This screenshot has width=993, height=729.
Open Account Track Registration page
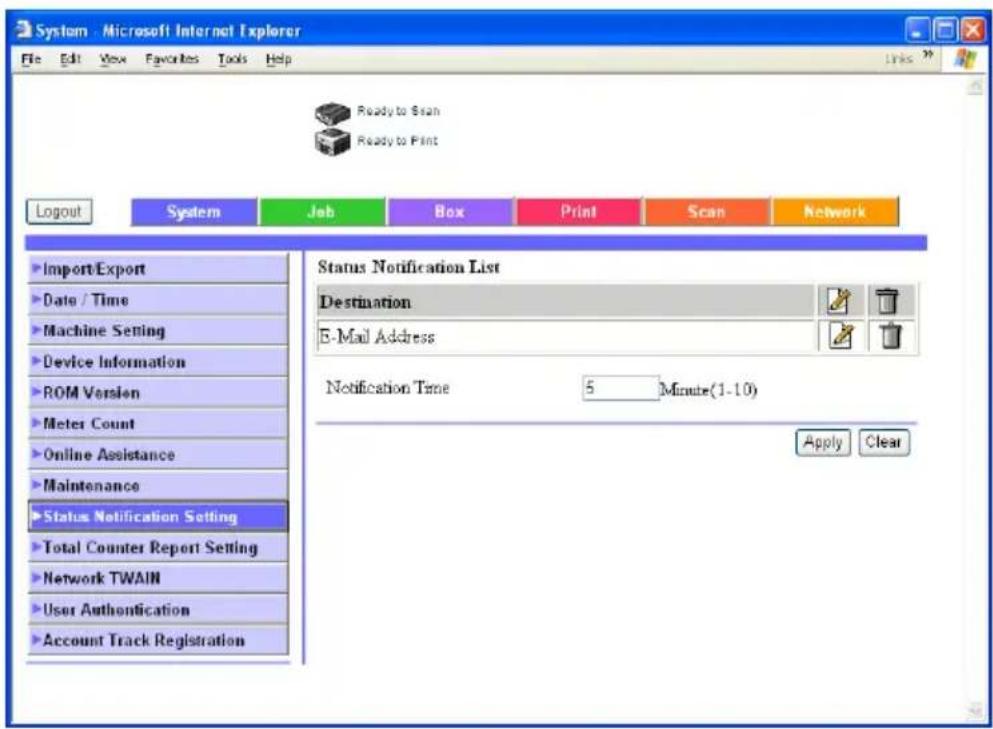tap(158, 640)
